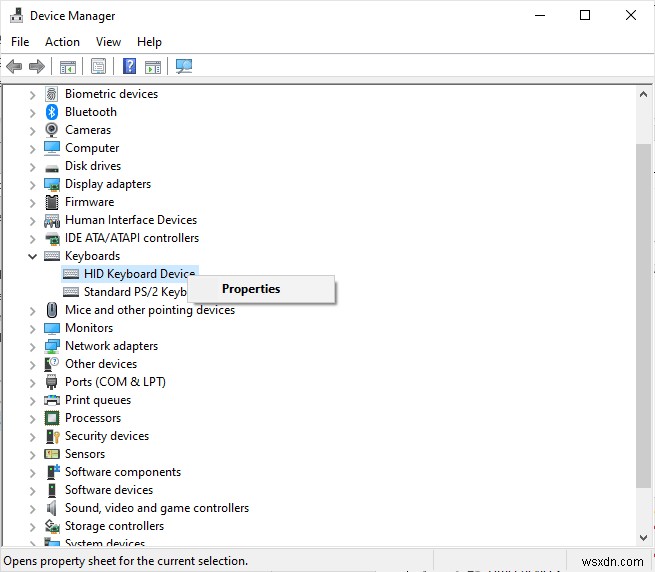Click the Print queues printer icon
The width and height of the screenshot is (655, 572).
[52, 400]
